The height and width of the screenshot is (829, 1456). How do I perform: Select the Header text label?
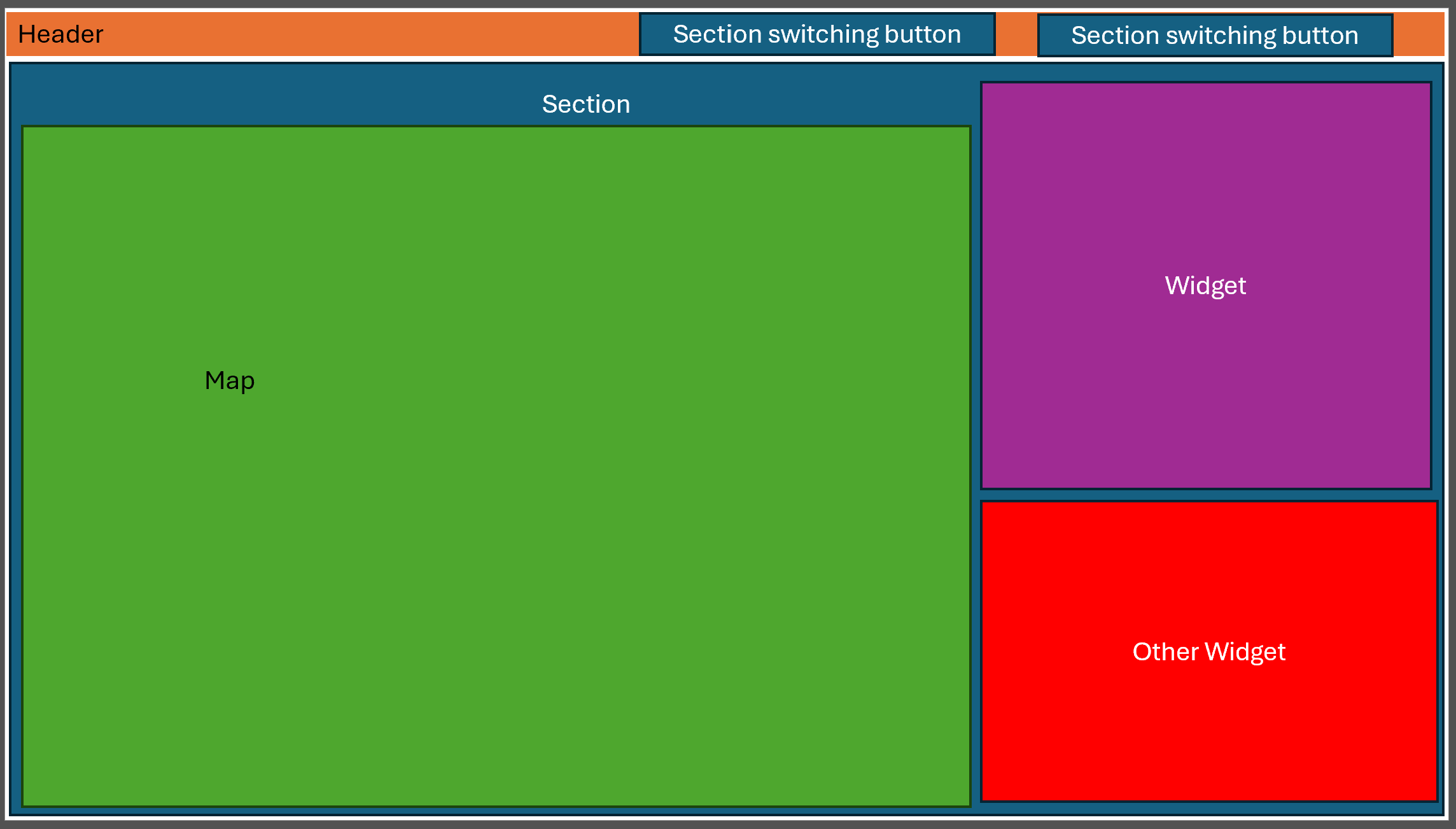60,34
